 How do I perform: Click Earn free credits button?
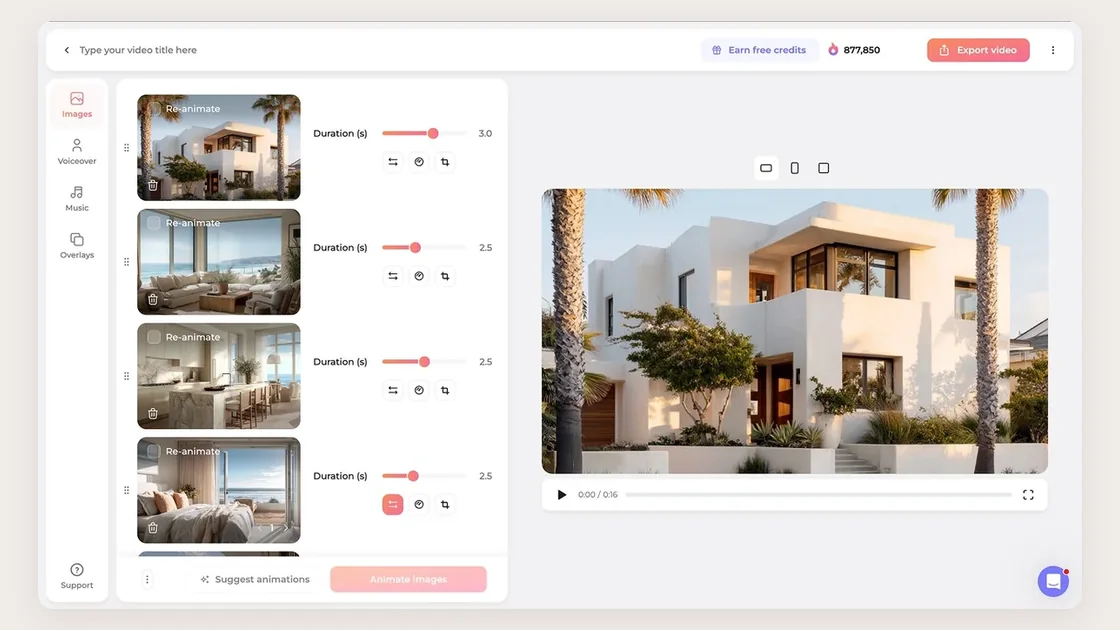pyautogui.click(x=759, y=50)
